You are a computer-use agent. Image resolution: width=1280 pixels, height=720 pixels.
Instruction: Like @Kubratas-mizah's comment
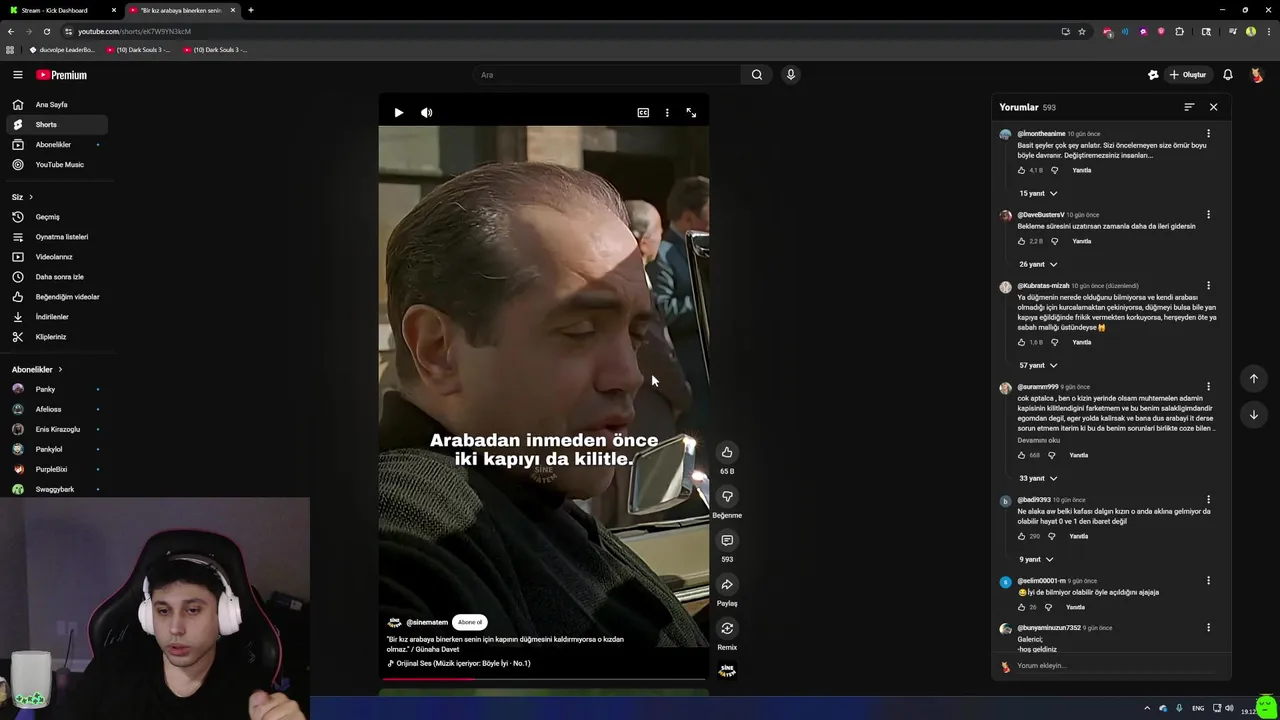click(x=1022, y=342)
